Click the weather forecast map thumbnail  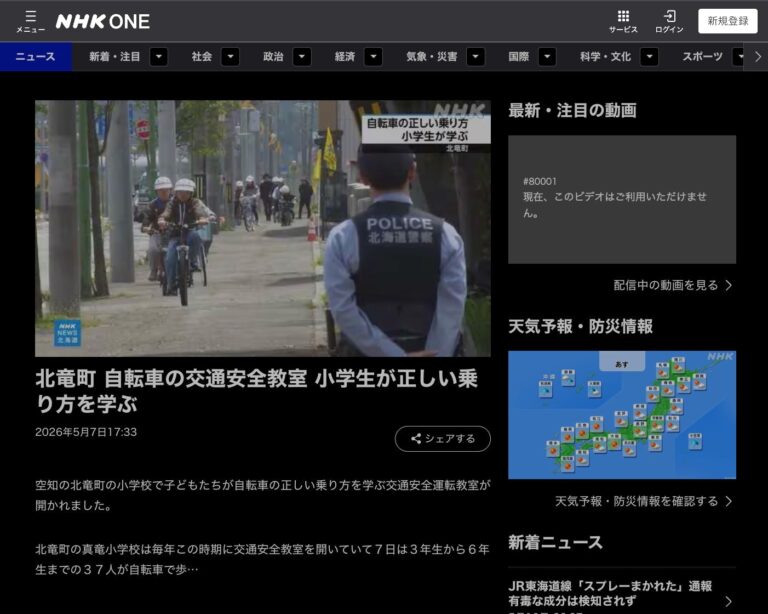pos(622,415)
